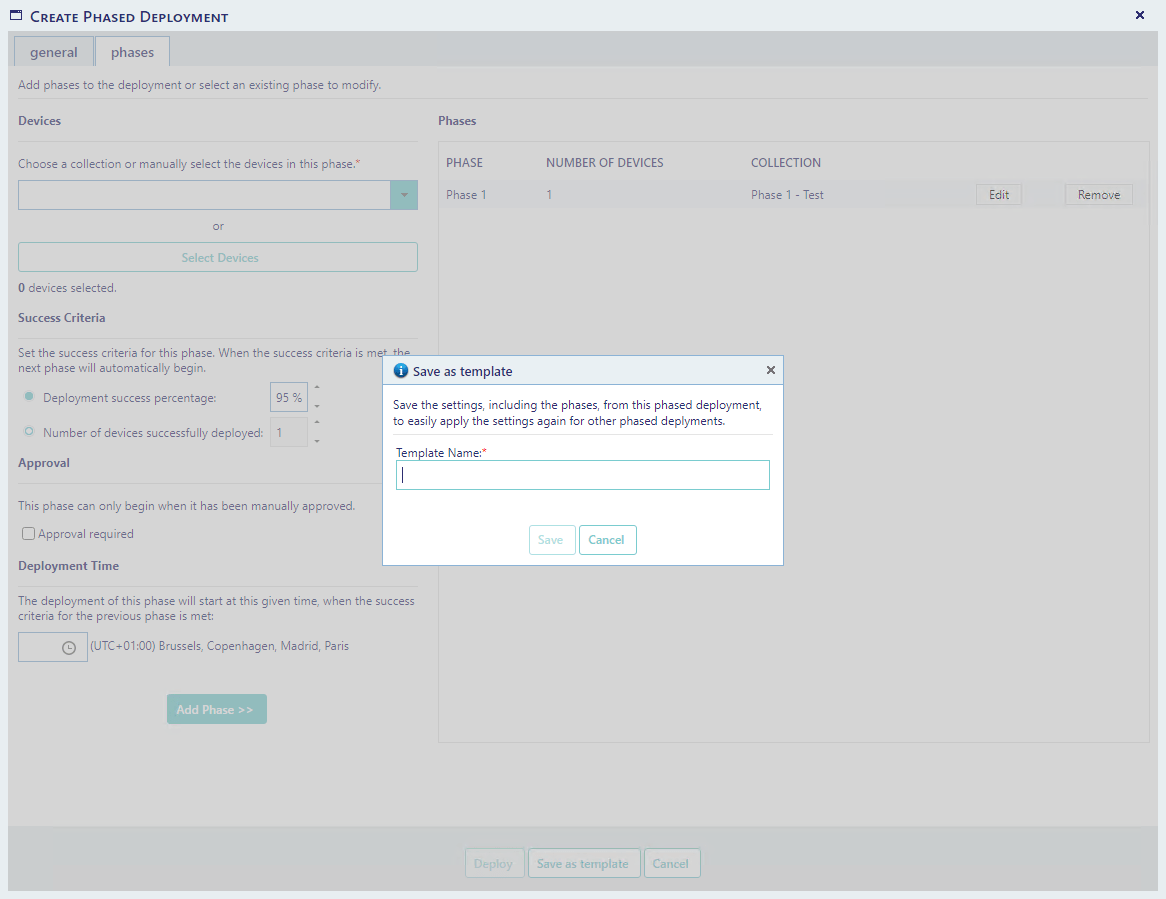
Task: Click the Deployment Time heading
Action: (x=68, y=566)
